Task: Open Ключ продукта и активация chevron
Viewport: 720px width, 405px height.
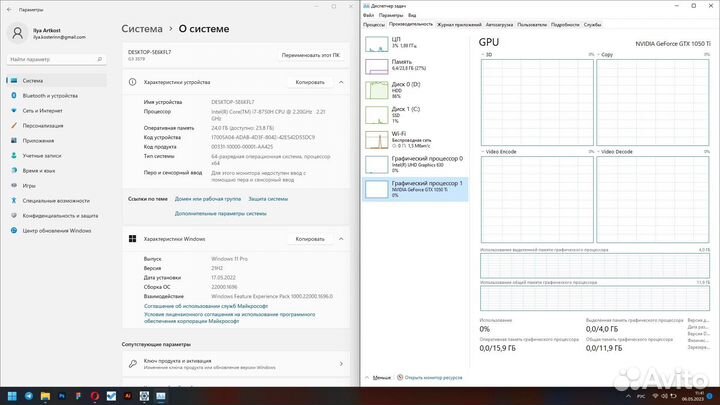Action: [341, 364]
